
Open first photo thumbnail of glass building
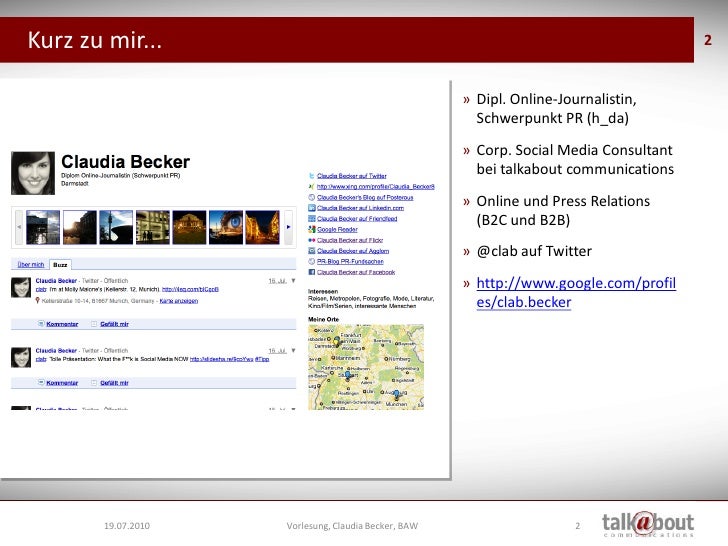[x=43, y=227]
